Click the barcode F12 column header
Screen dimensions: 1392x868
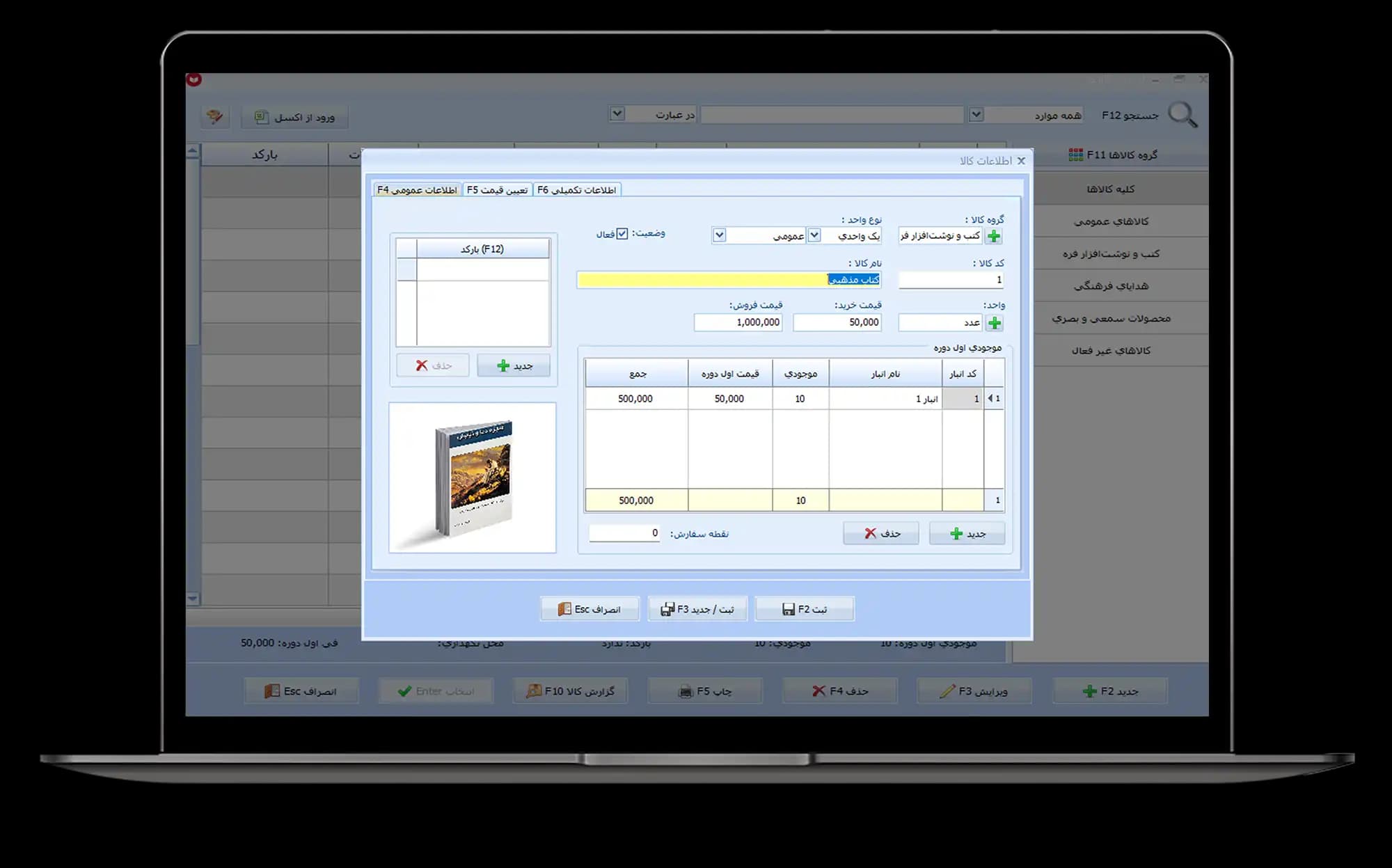click(482, 249)
